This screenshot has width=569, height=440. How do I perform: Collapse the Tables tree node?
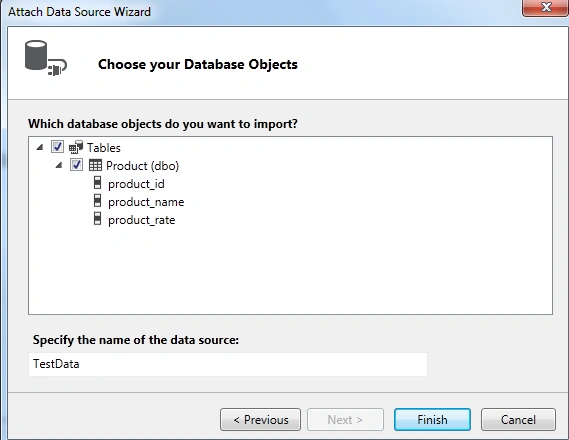click(40, 147)
